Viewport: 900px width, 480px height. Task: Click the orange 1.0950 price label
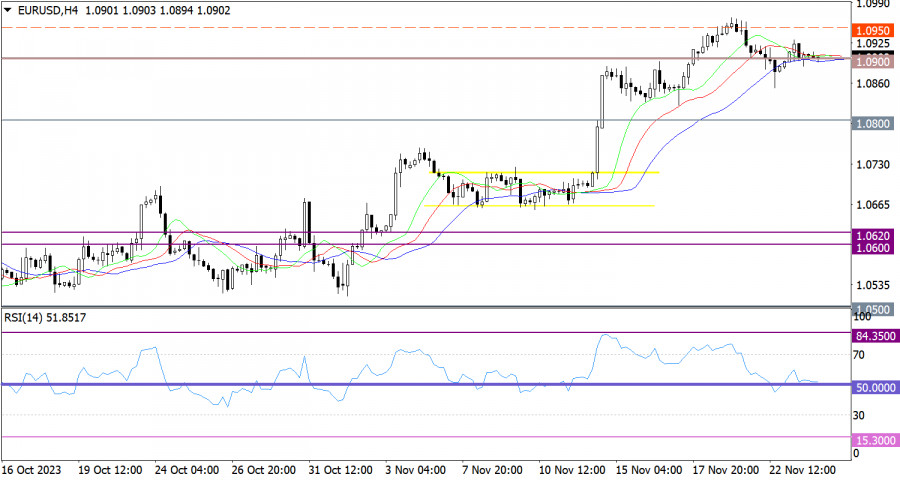coord(871,30)
